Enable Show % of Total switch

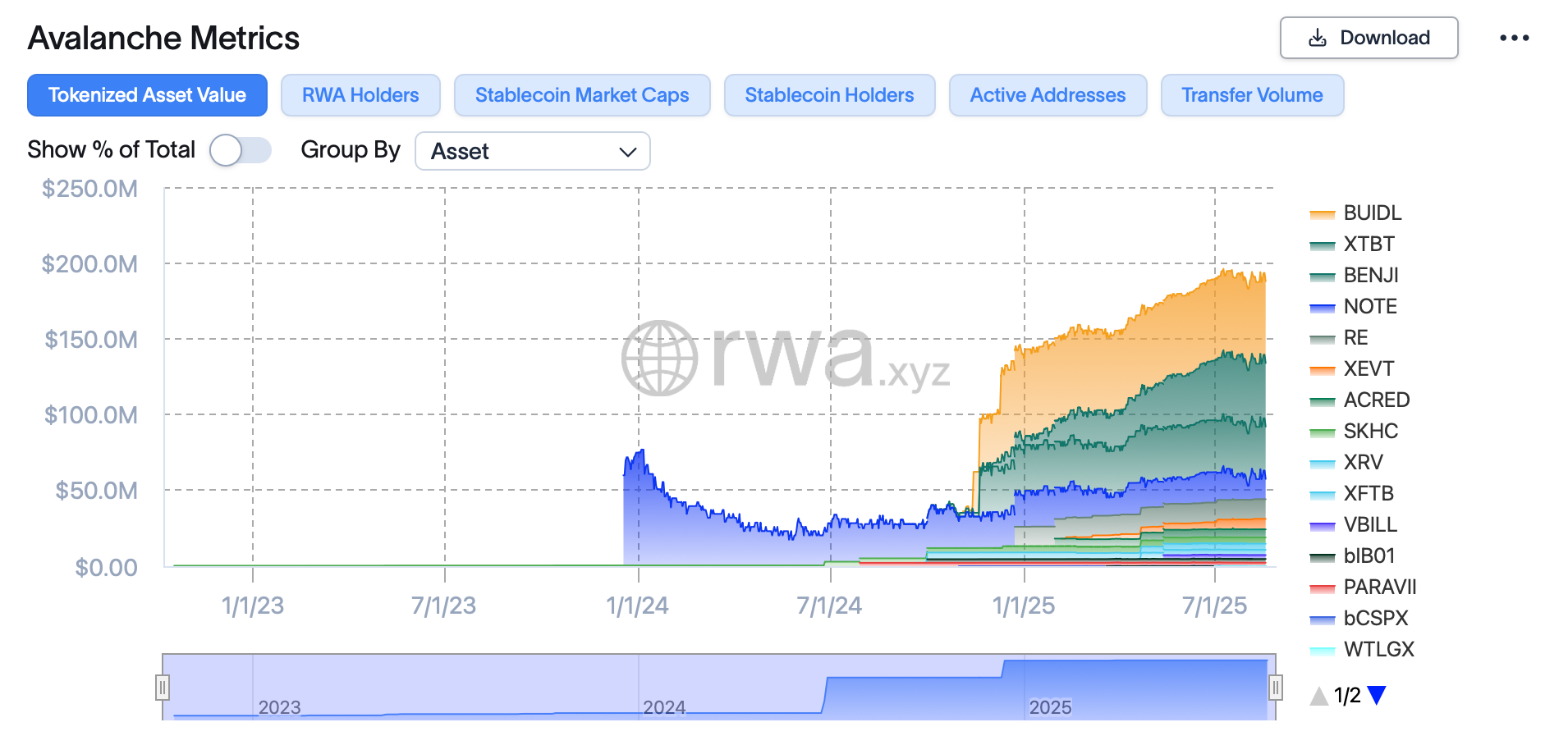[x=240, y=150]
